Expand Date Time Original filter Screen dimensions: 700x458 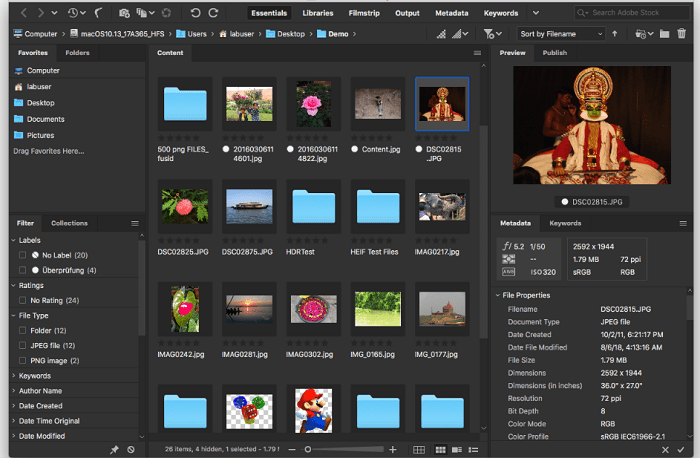(13, 421)
